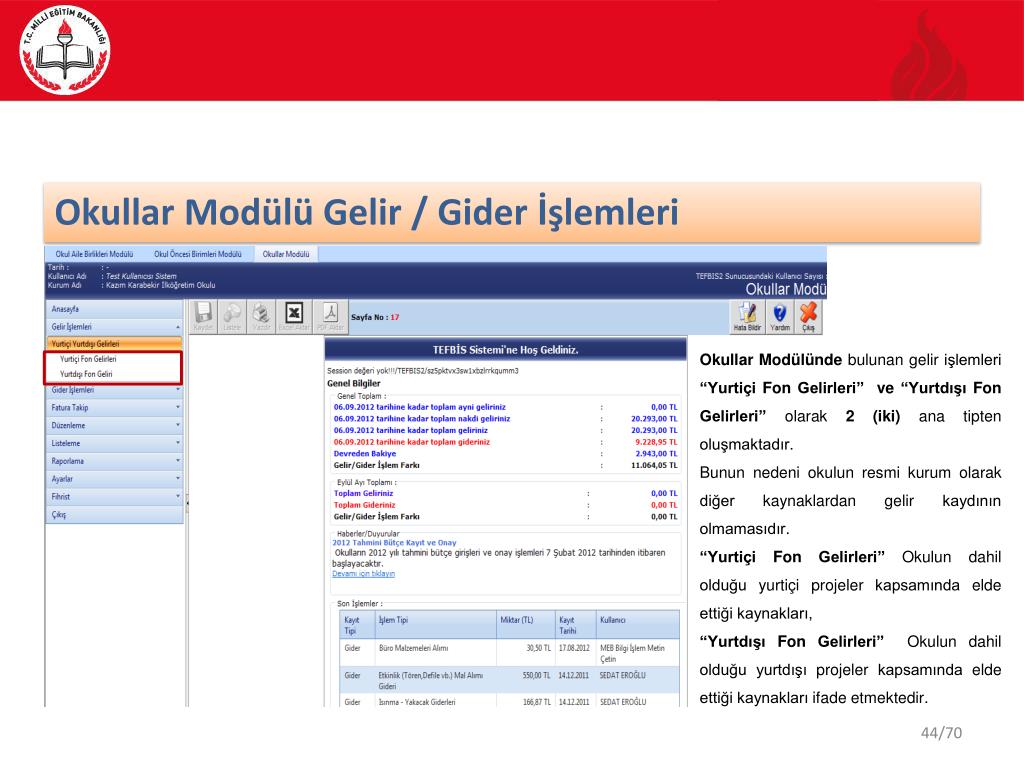The image size is (1024, 768).
Task: Click the Genel Bilgiler heading
Action: pos(353,383)
